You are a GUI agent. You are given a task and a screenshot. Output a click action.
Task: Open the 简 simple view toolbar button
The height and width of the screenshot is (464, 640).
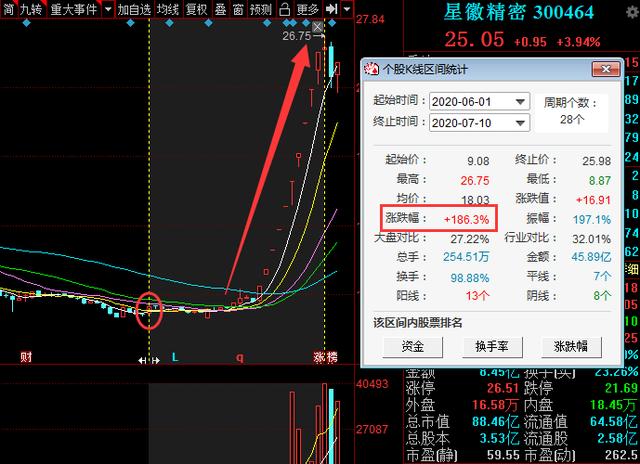[x=8, y=9]
